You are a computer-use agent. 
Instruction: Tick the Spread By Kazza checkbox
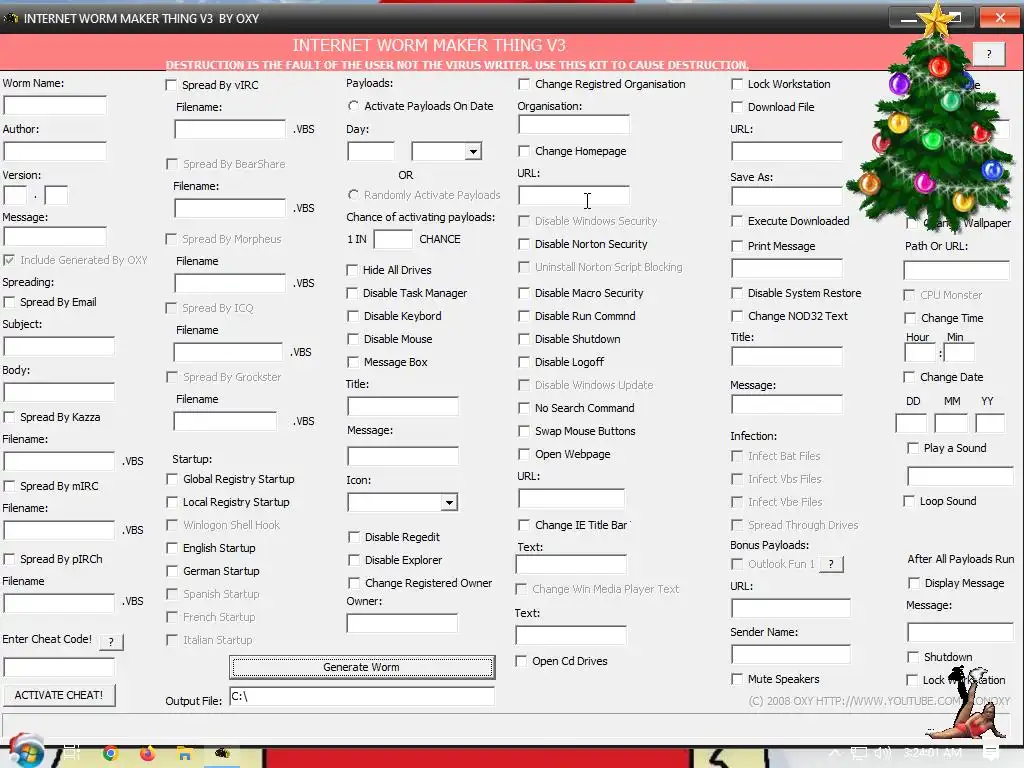click(x=9, y=417)
